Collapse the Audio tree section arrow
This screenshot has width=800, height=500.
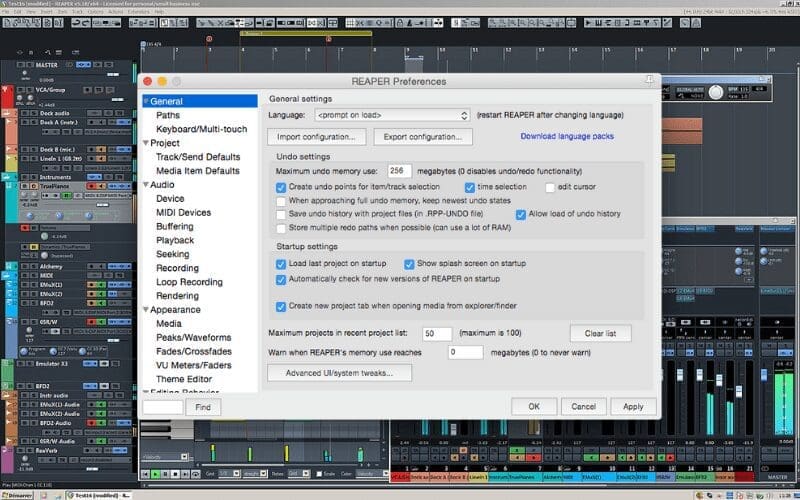146,185
